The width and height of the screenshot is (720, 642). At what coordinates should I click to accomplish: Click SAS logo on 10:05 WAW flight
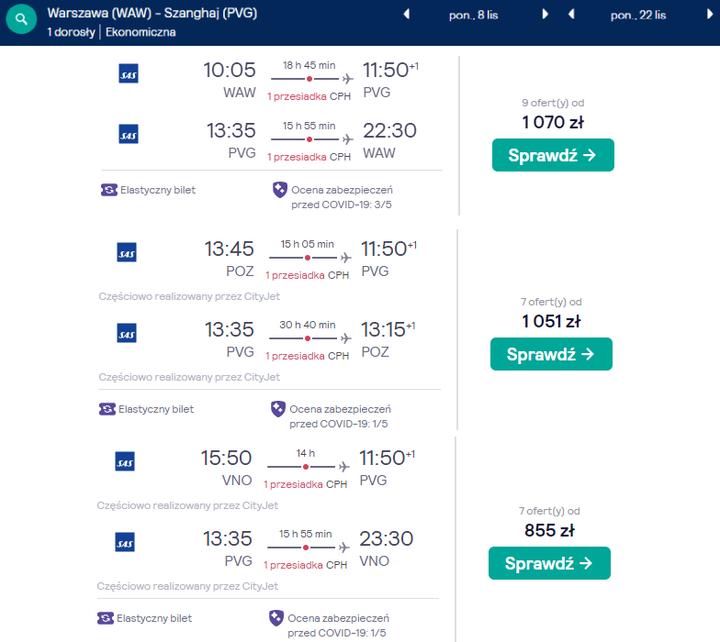pyautogui.click(x=128, y=73)
